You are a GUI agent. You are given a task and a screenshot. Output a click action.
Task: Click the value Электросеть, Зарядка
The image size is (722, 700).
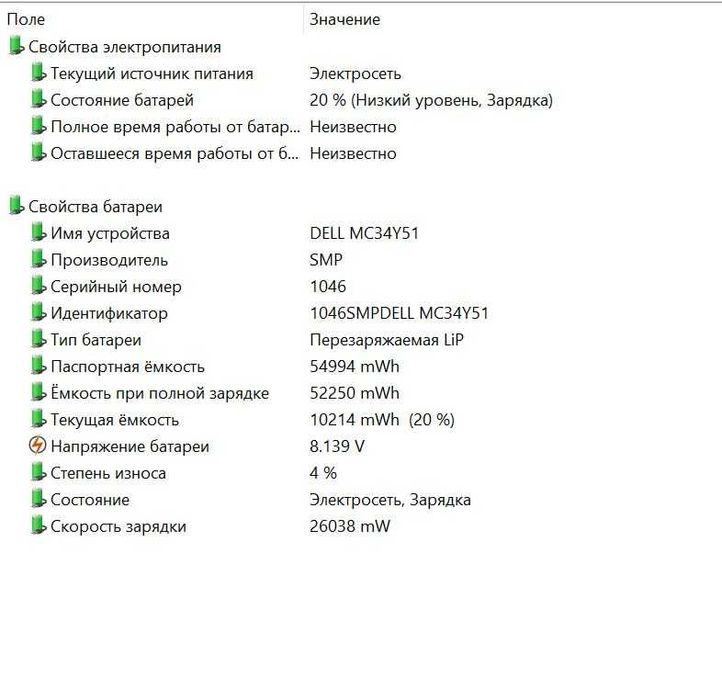tap(390, 500)
